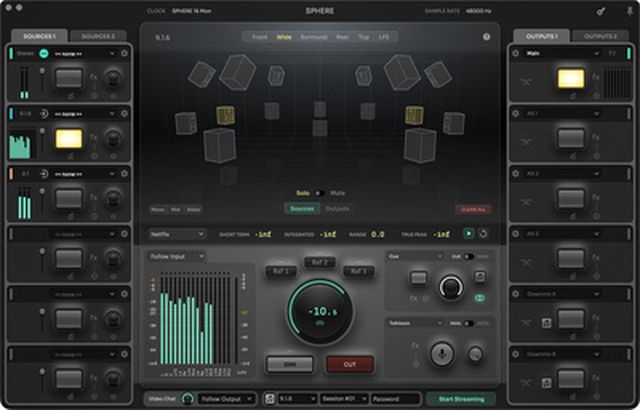The width and height of the screenshot is (640, 410).
Task: Switch to the Sources 1 tab
Action: click(39, 36)
